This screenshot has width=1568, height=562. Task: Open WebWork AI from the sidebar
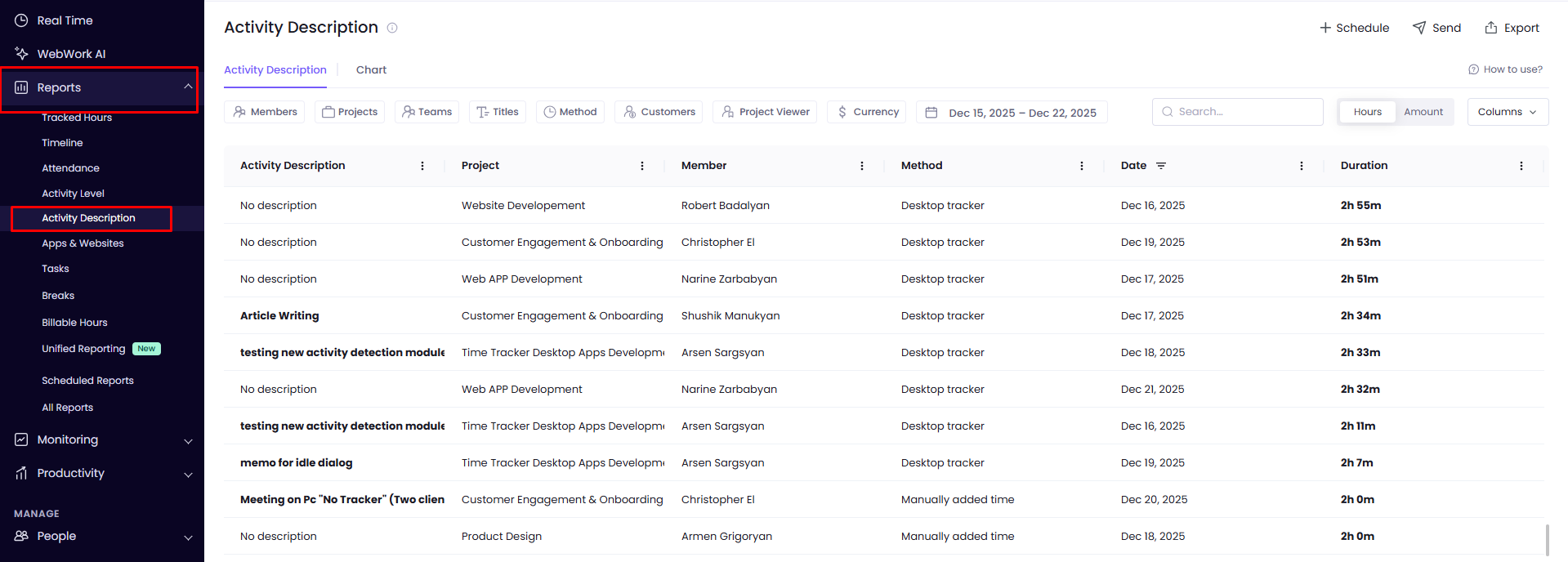[71, 54]
